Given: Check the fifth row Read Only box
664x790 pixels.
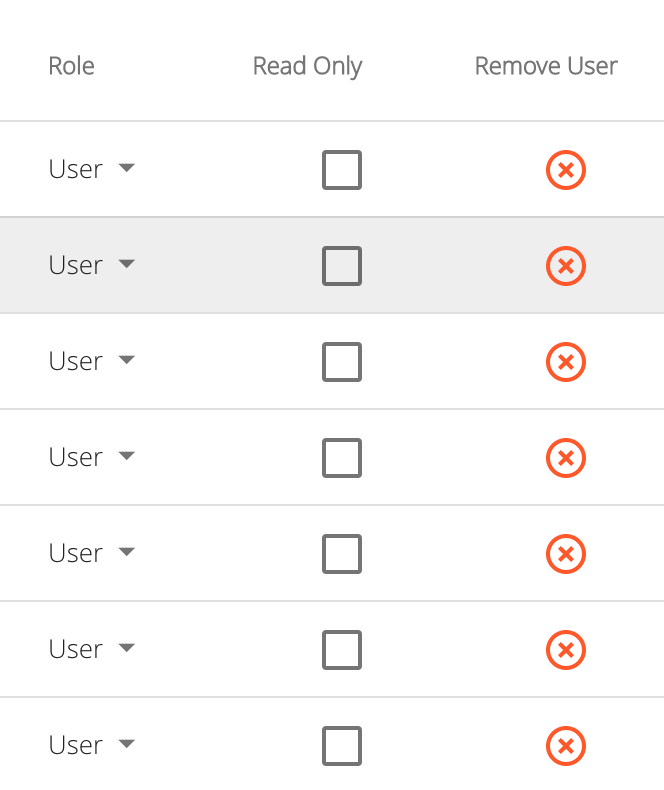Looking at the screenshot, I should [x=342, y=554].
